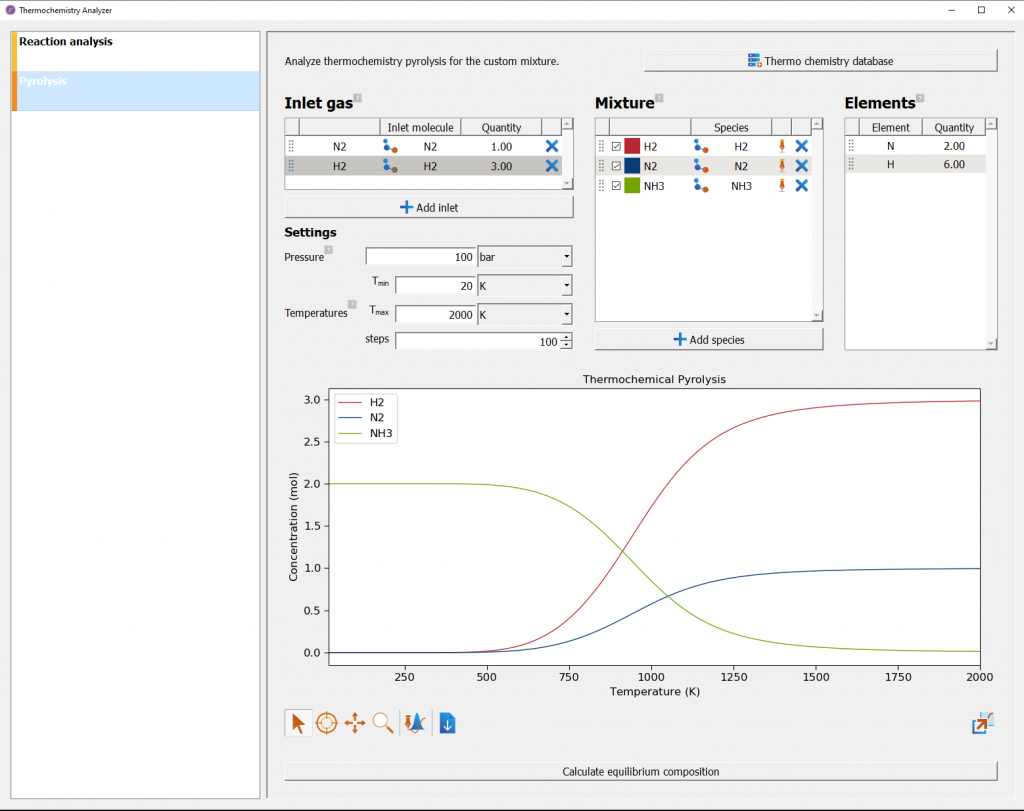The height and width of the screenshot is (811, 1024).
Task: Click the NH3 entry in plot legend
Action: pyautogui.click(x=366, y=433)
